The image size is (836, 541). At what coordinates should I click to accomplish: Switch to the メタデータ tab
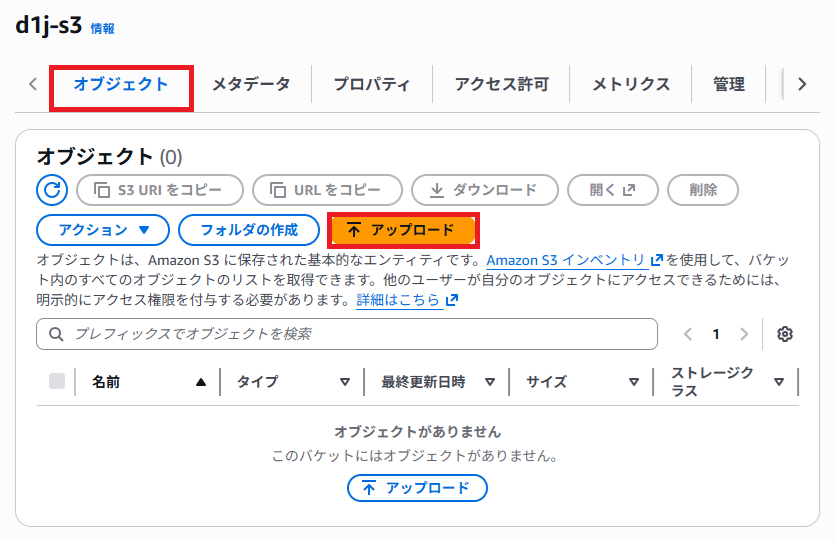251,84
